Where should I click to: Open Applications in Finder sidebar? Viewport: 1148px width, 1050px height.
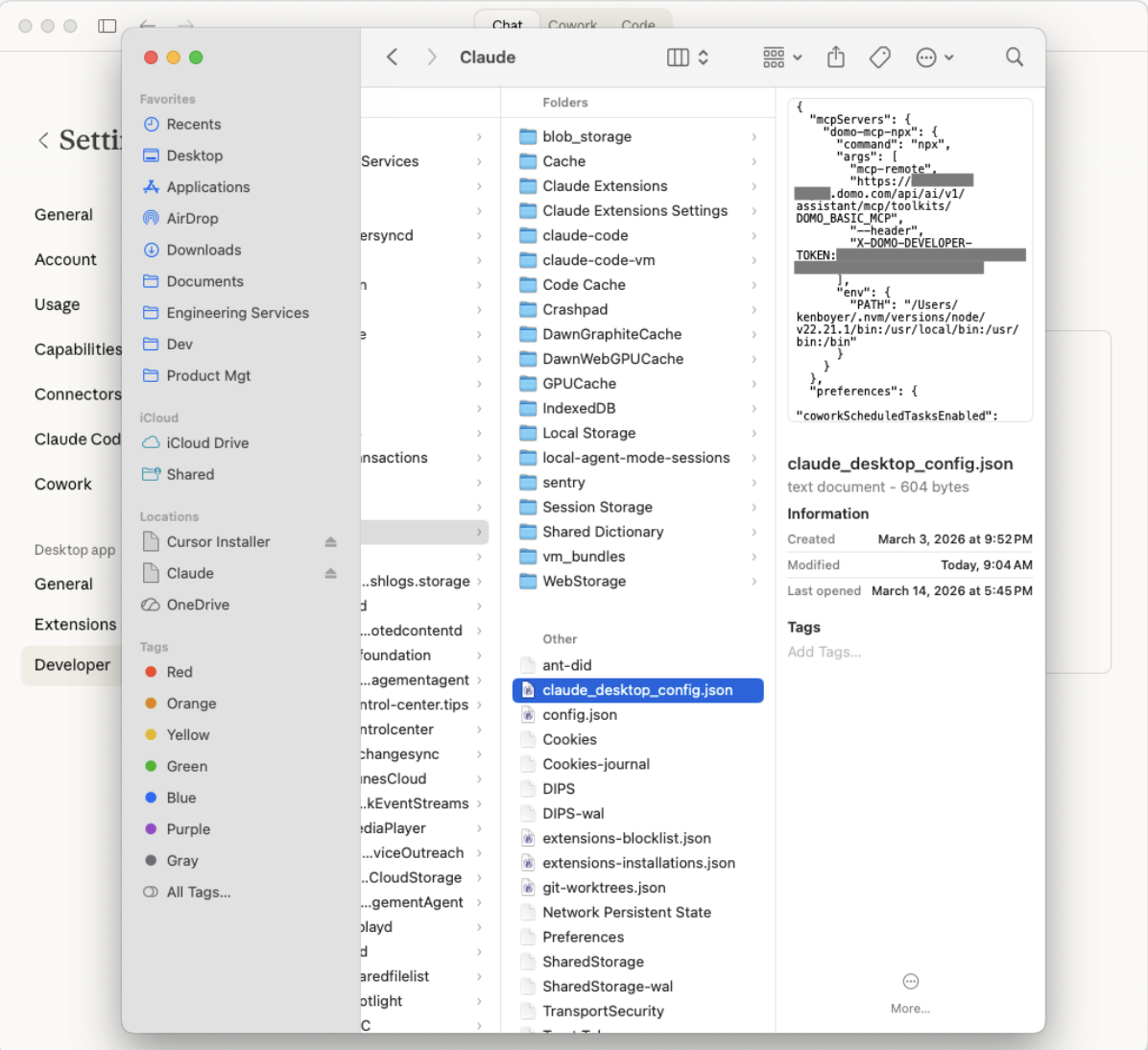[x=208, y=187]
